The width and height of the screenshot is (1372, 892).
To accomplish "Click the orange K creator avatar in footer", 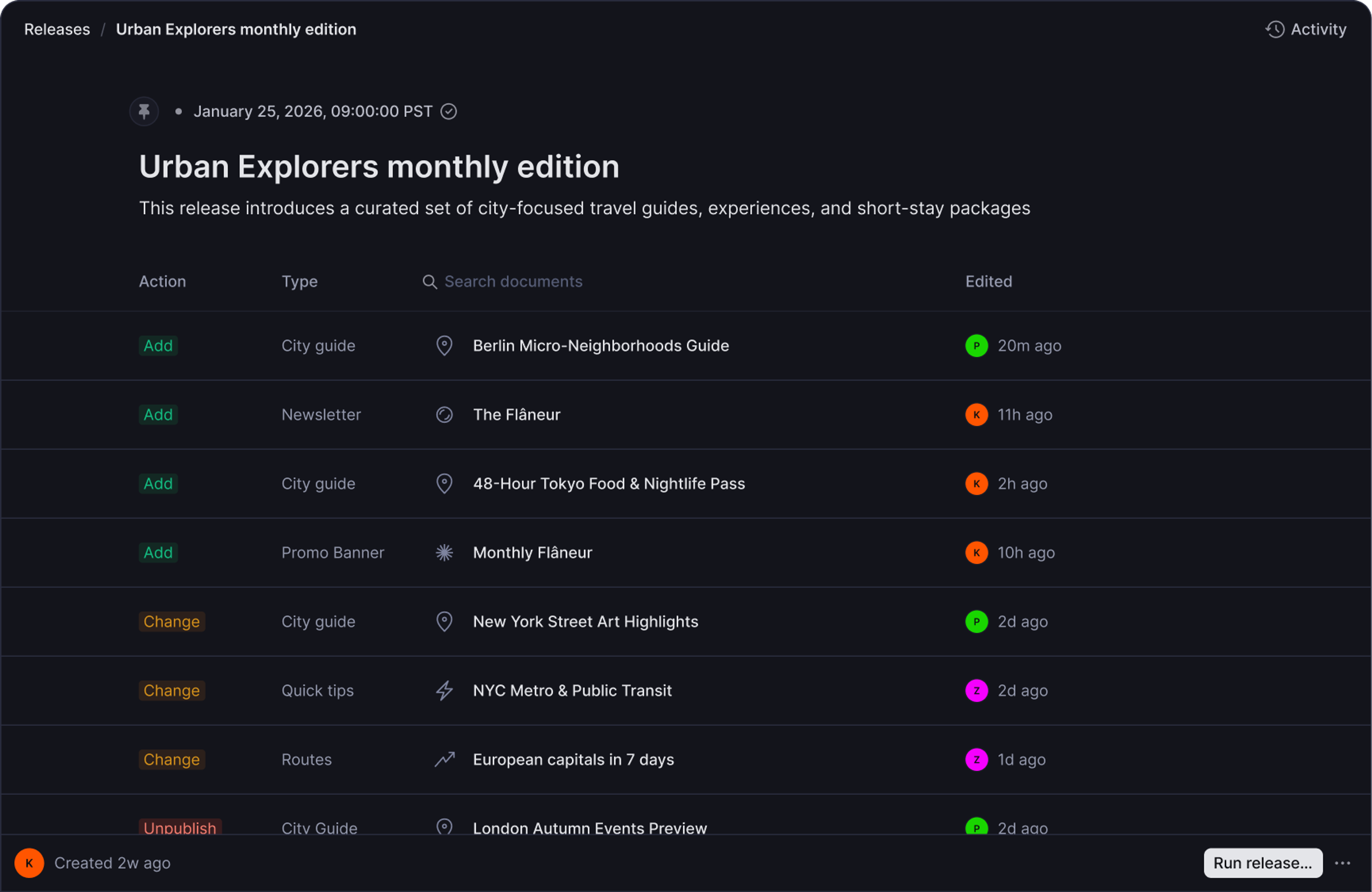I will 29,863.
